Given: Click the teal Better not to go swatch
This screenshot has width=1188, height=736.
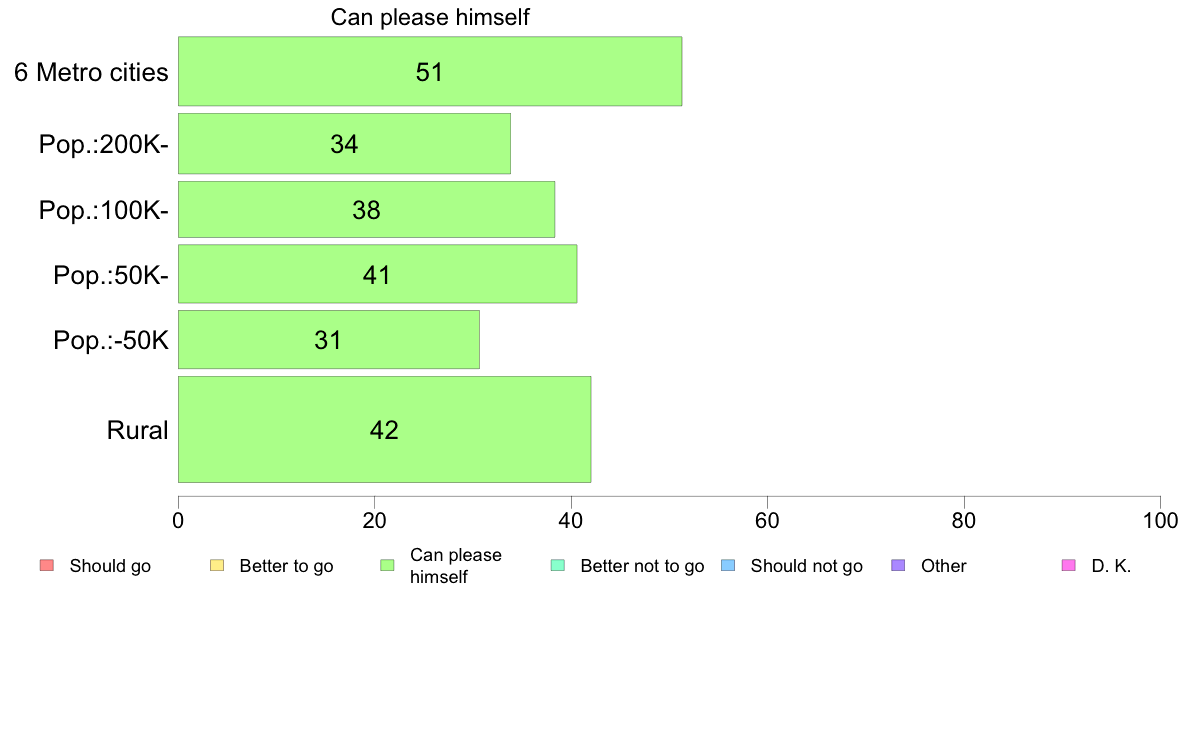Looking at the screenshot, I should pyautogui.click(x=558, y=566).
